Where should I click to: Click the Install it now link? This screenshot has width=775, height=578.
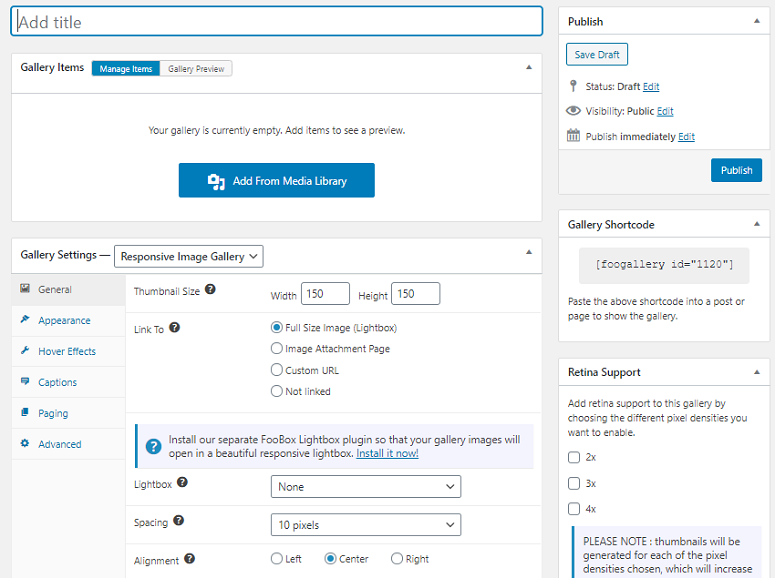pos(387,453)
